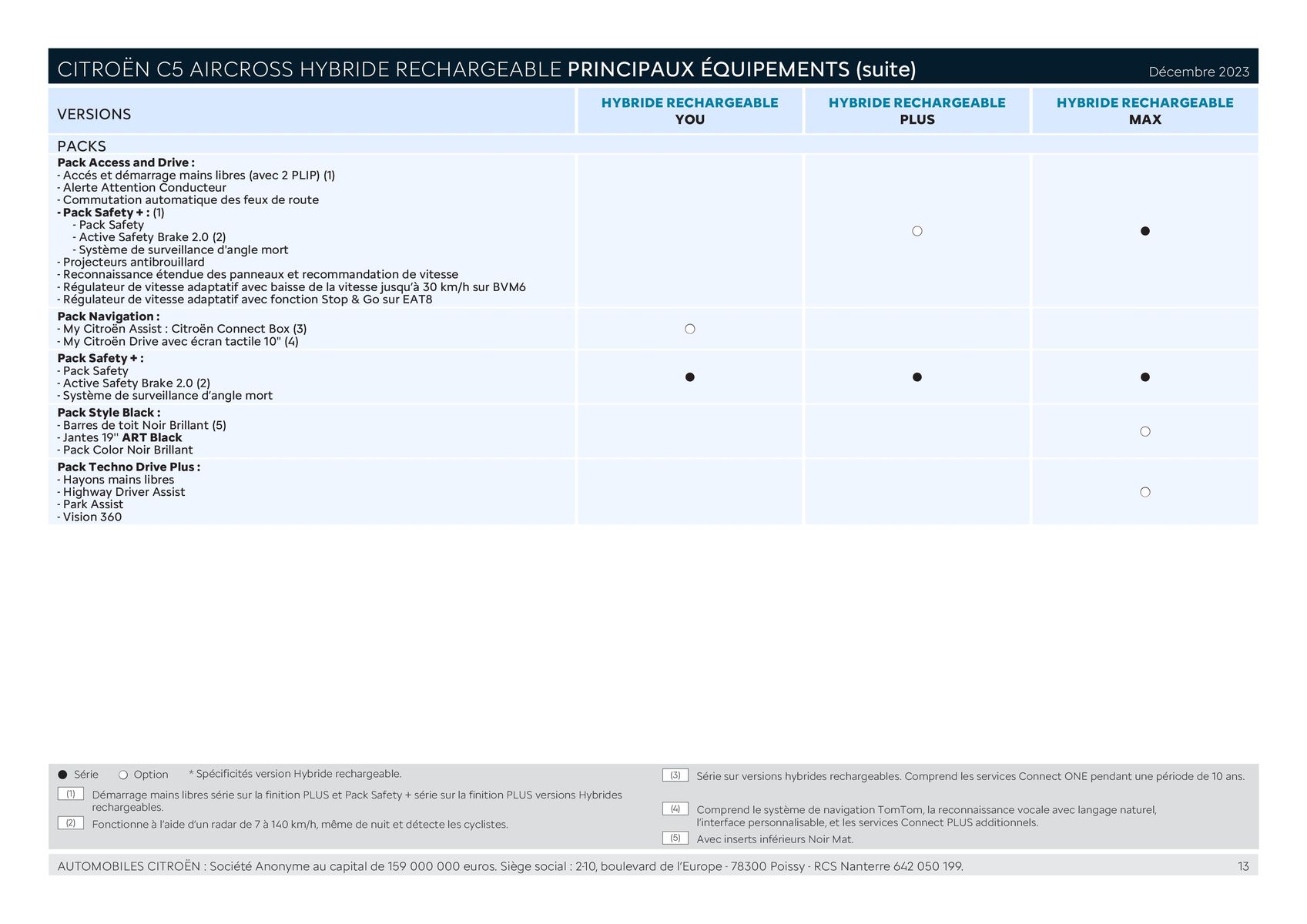Viewport: 1307px width, 924px height.
Task: Click footnote 'Fonctionne à l'aide d'un radar' text
Action: pos(300,825)
